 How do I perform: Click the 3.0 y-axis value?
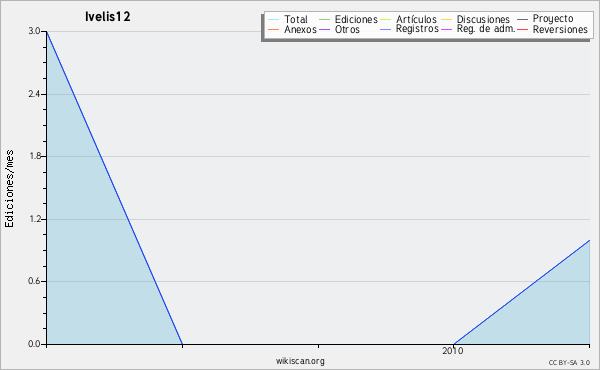(x=34, y=31)
